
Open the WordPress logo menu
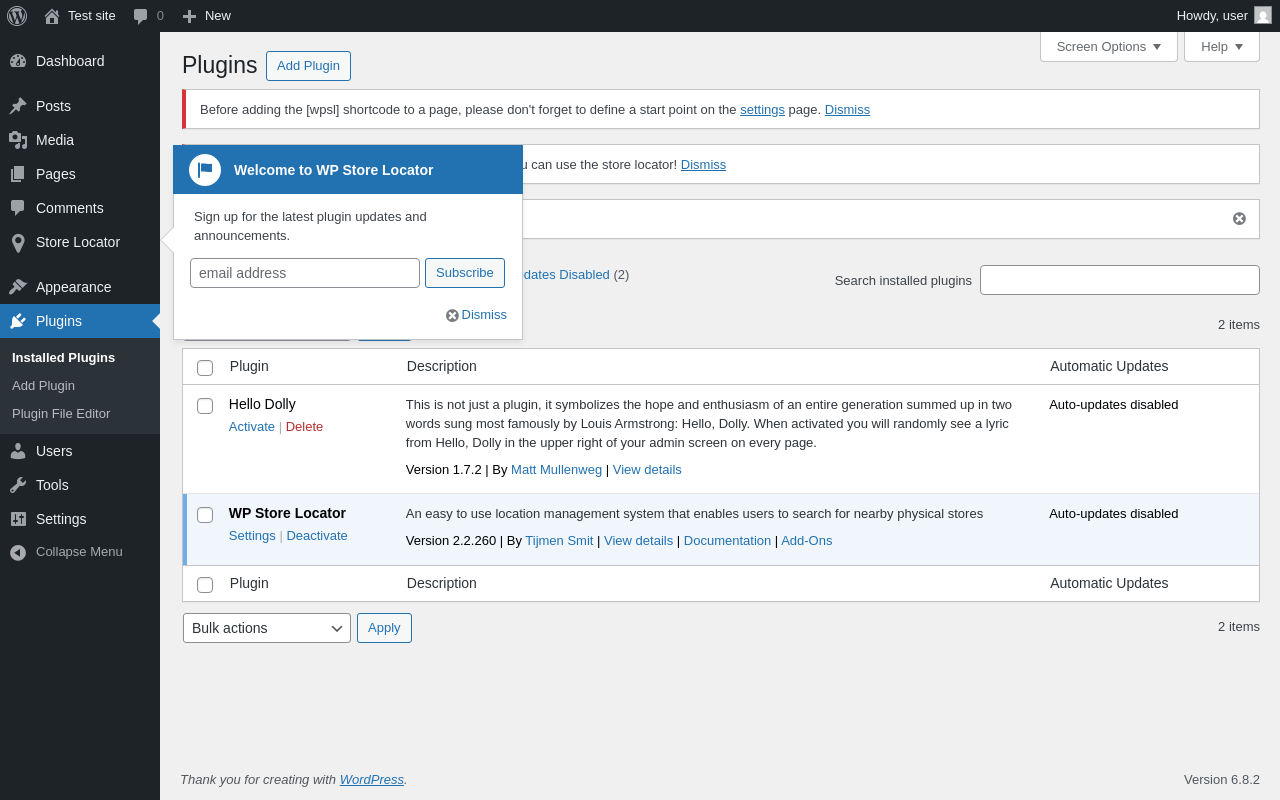(x=17, y=16)
